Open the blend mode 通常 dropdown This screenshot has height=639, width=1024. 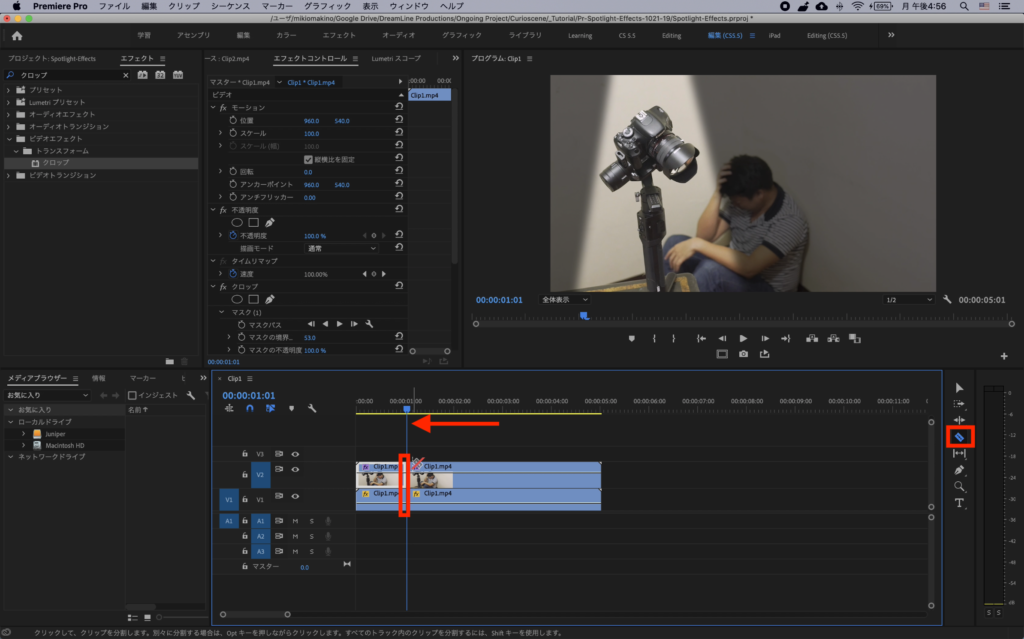coord(341,247)
